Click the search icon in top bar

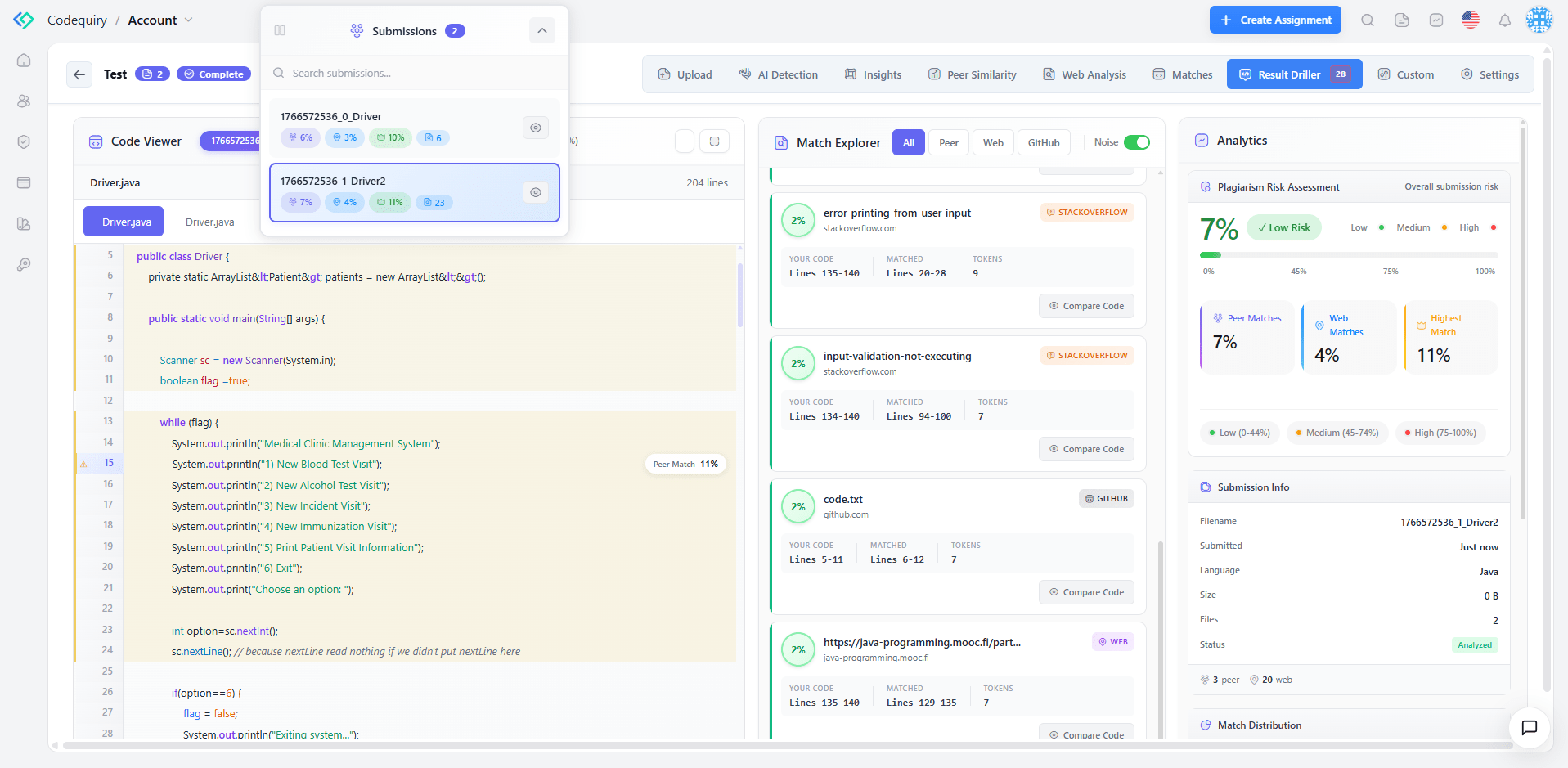1367,20
